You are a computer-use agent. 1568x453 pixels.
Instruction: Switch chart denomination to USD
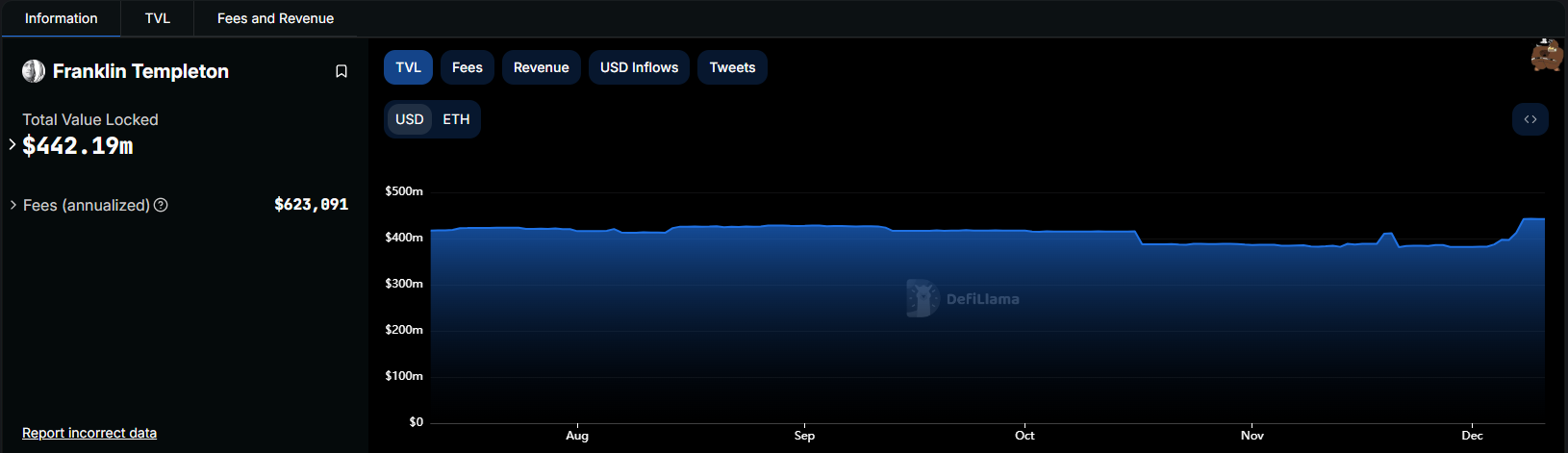409,119
